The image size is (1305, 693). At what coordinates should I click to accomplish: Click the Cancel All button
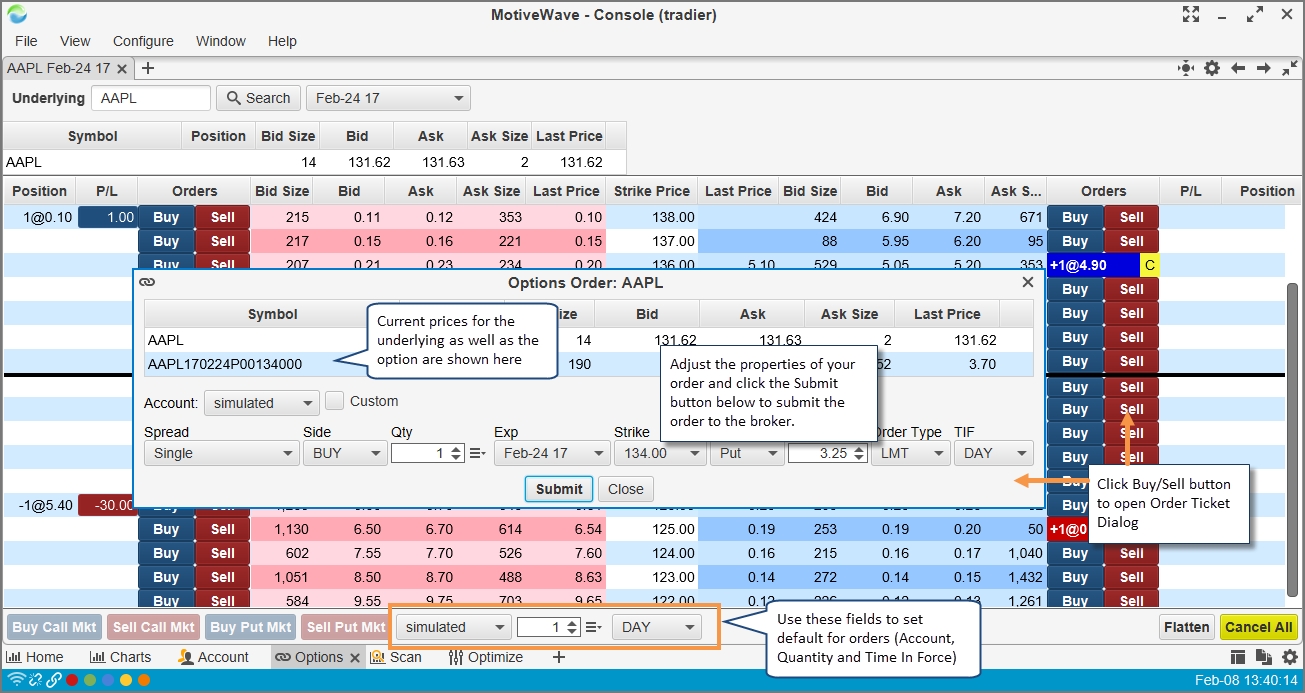pyautogui.click(x=1259, y=627)
